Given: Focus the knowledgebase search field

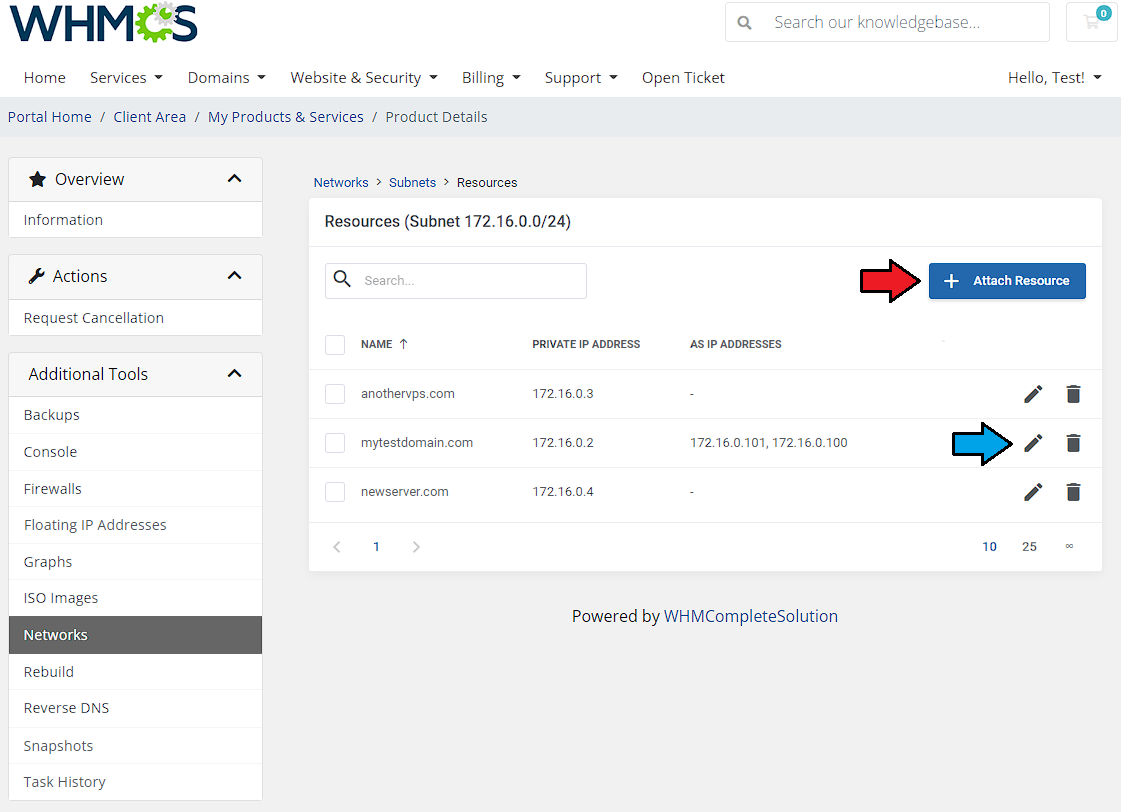Looking at the screenshot, I should tap(887, 22).
